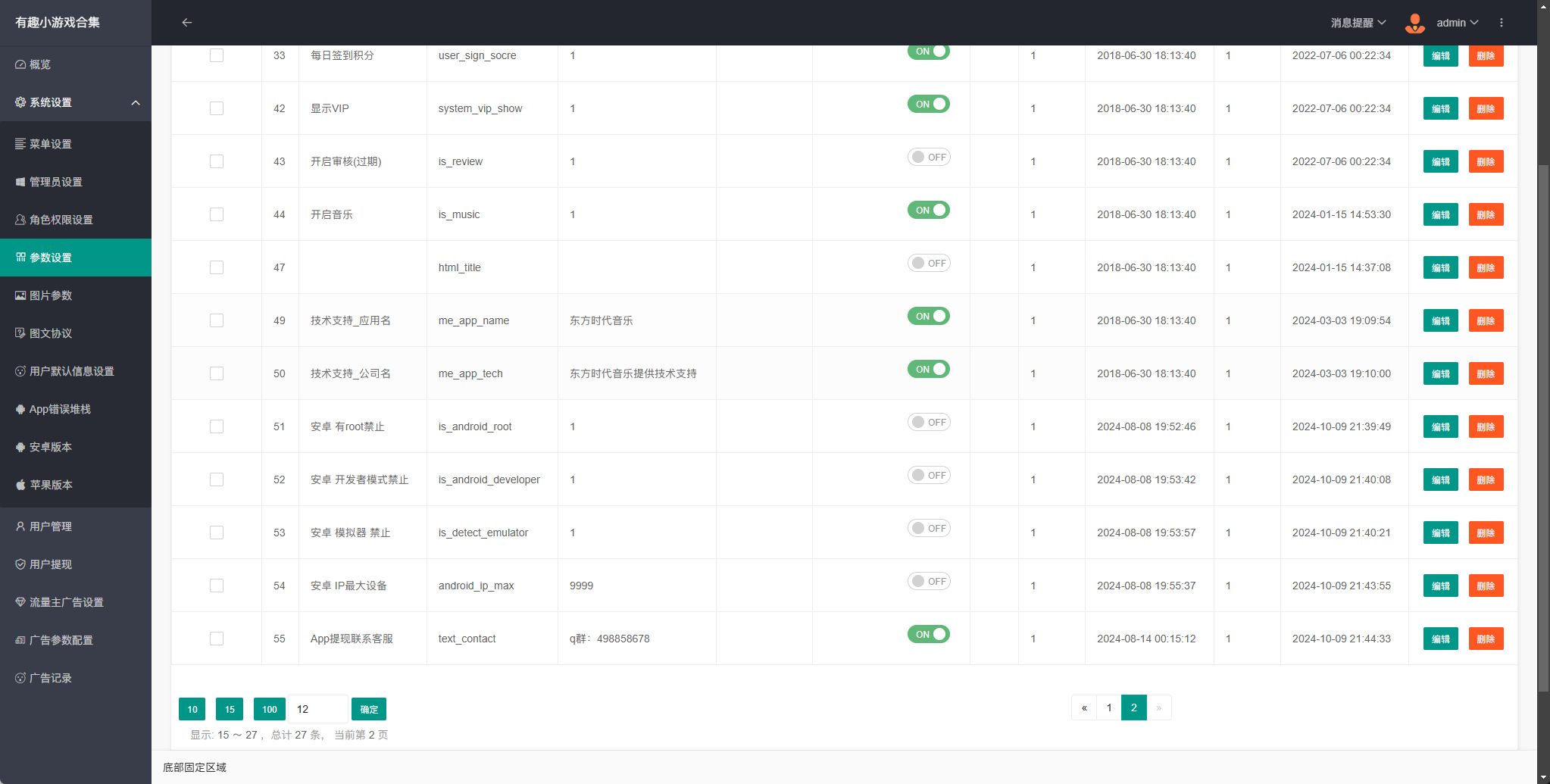Viewport: 1550px width, 784px height.
Task: Click the 有趣小游戏合集 site title
Action: tap(58, 23)
